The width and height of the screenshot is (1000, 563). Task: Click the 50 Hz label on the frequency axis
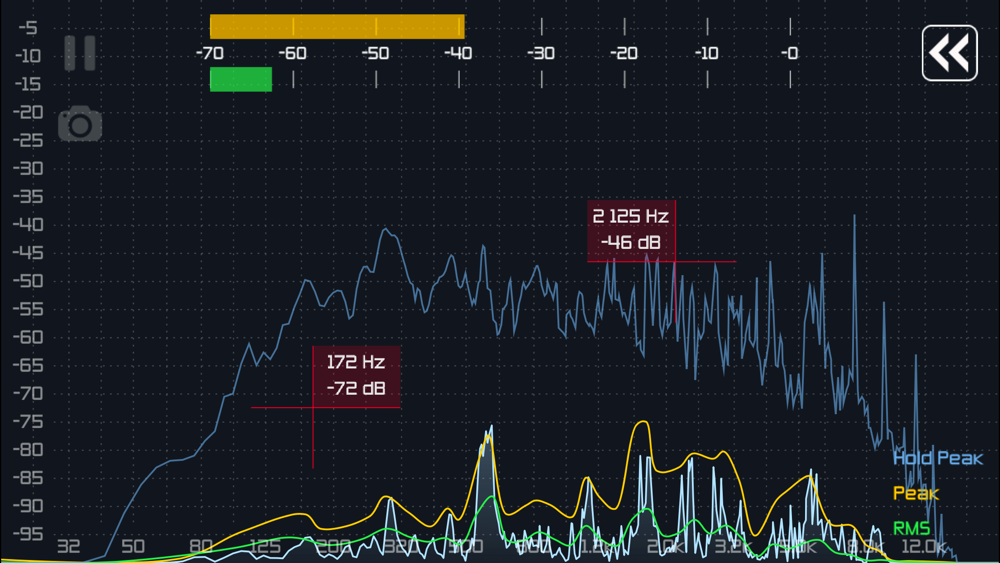(133, 546)
